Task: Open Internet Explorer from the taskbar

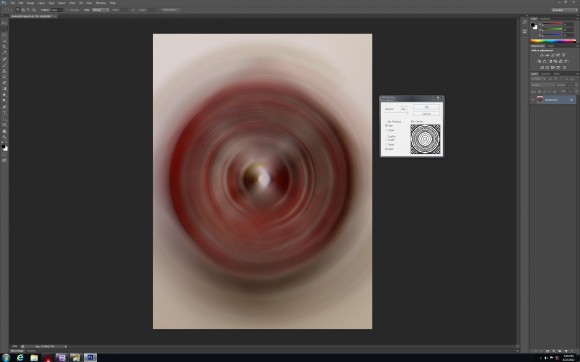Action: (20, 358)
